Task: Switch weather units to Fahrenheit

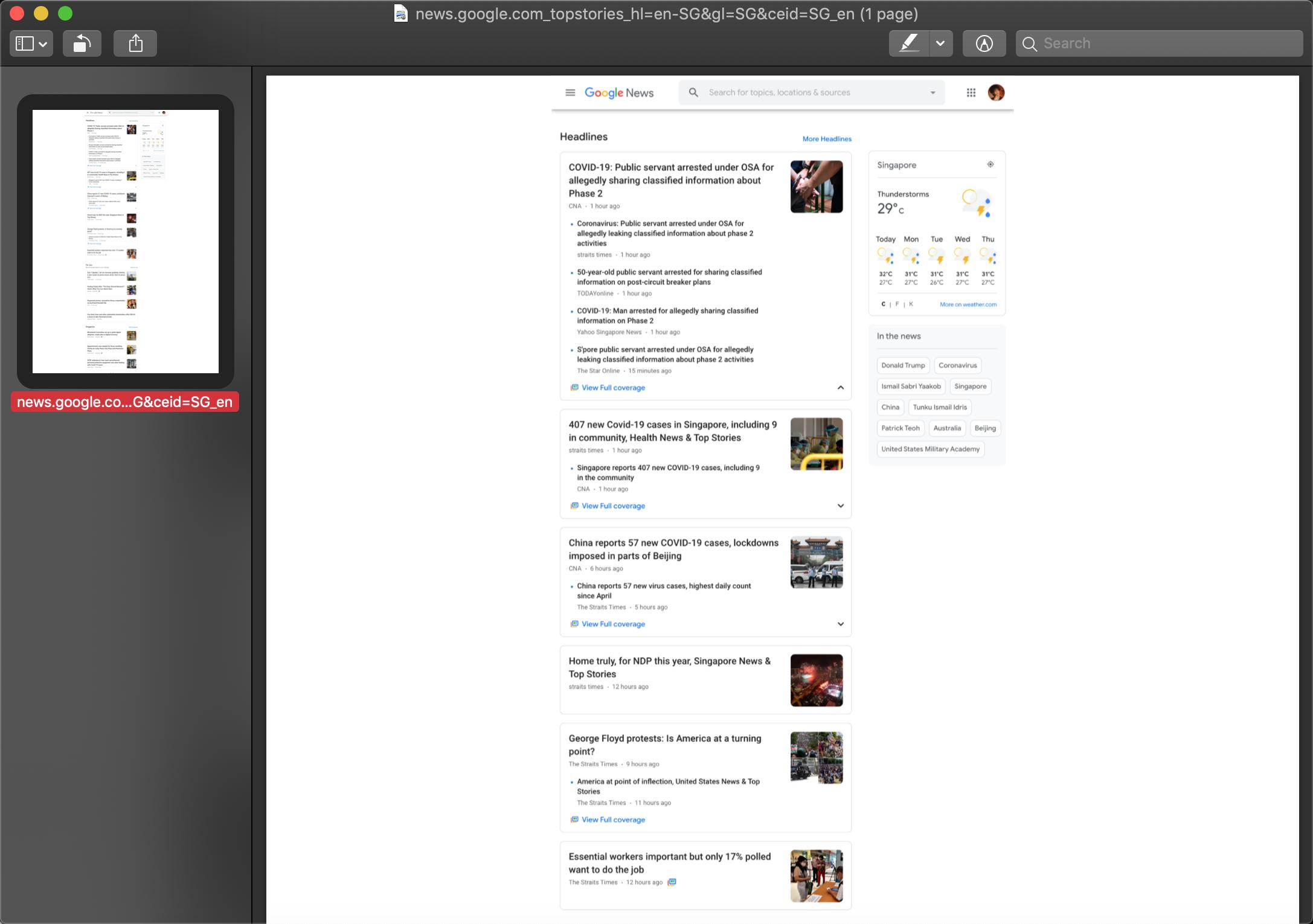Action: pyautogui.click(x=897, y=304)
